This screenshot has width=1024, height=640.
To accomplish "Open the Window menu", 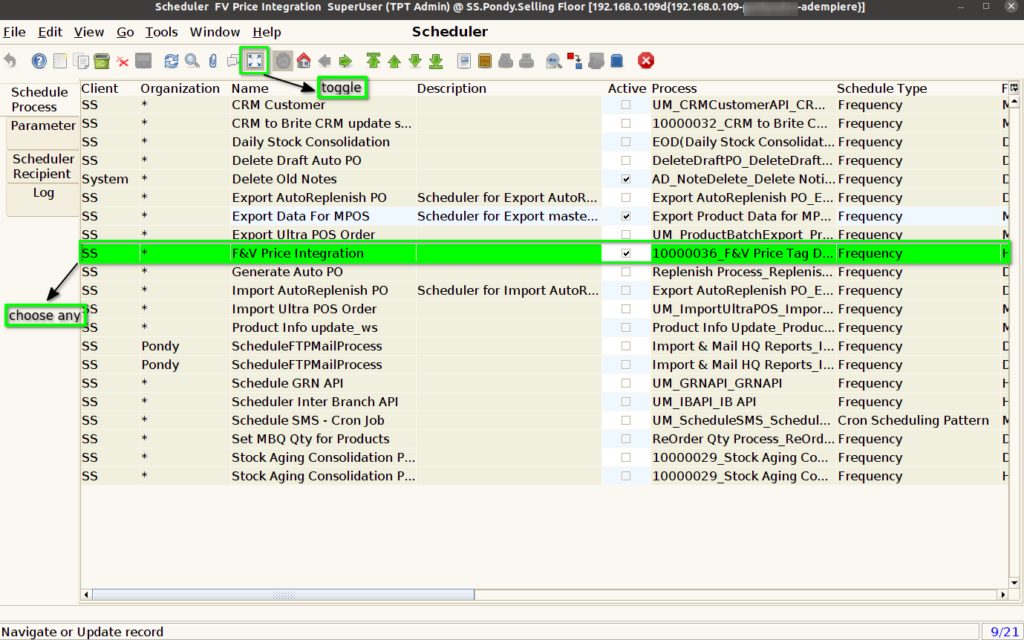I will 215,32.
